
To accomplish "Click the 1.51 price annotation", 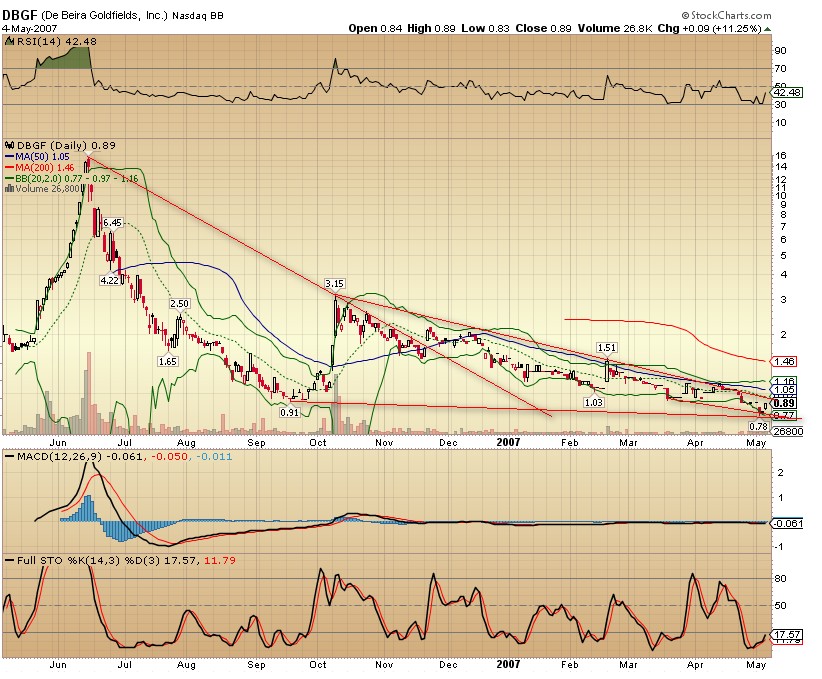I will (607, 348).
